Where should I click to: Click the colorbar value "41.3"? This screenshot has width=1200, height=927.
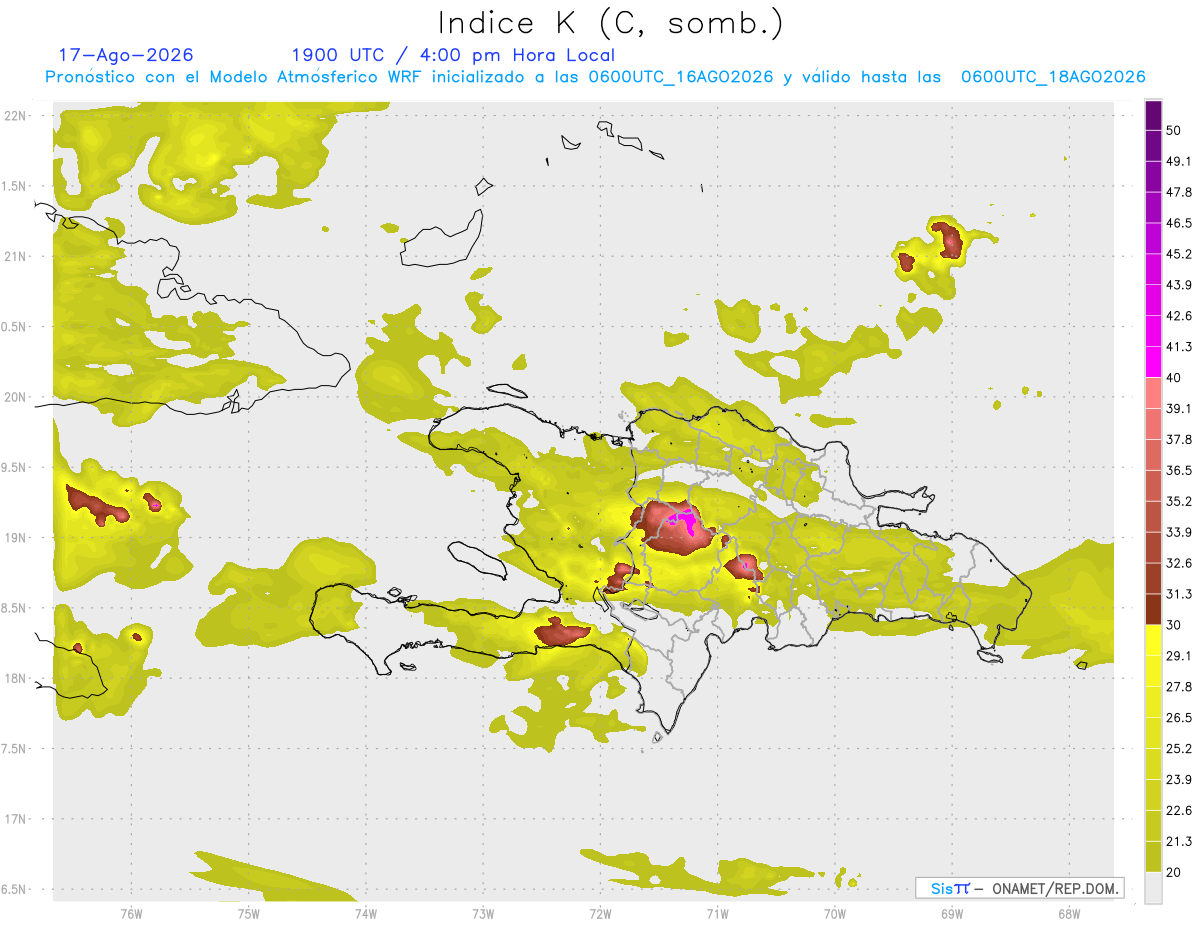tap(1179, 347)
